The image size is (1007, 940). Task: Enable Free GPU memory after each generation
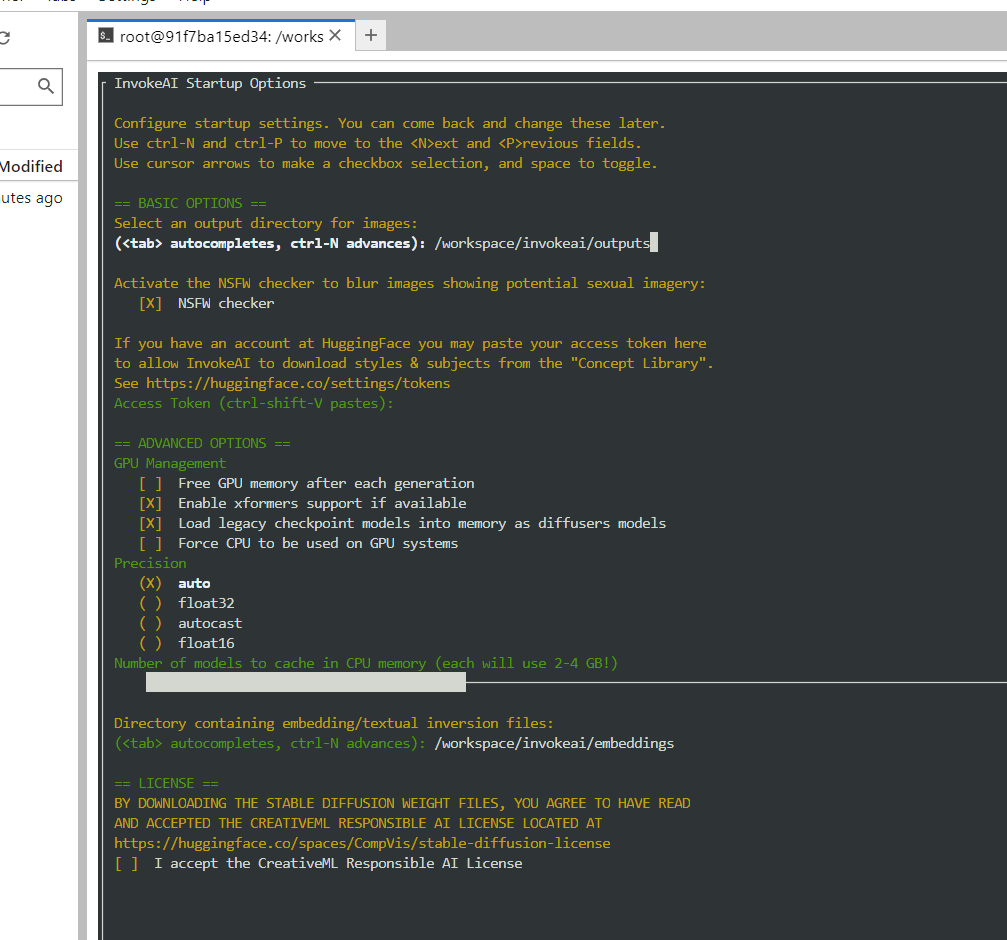[150, 483]
